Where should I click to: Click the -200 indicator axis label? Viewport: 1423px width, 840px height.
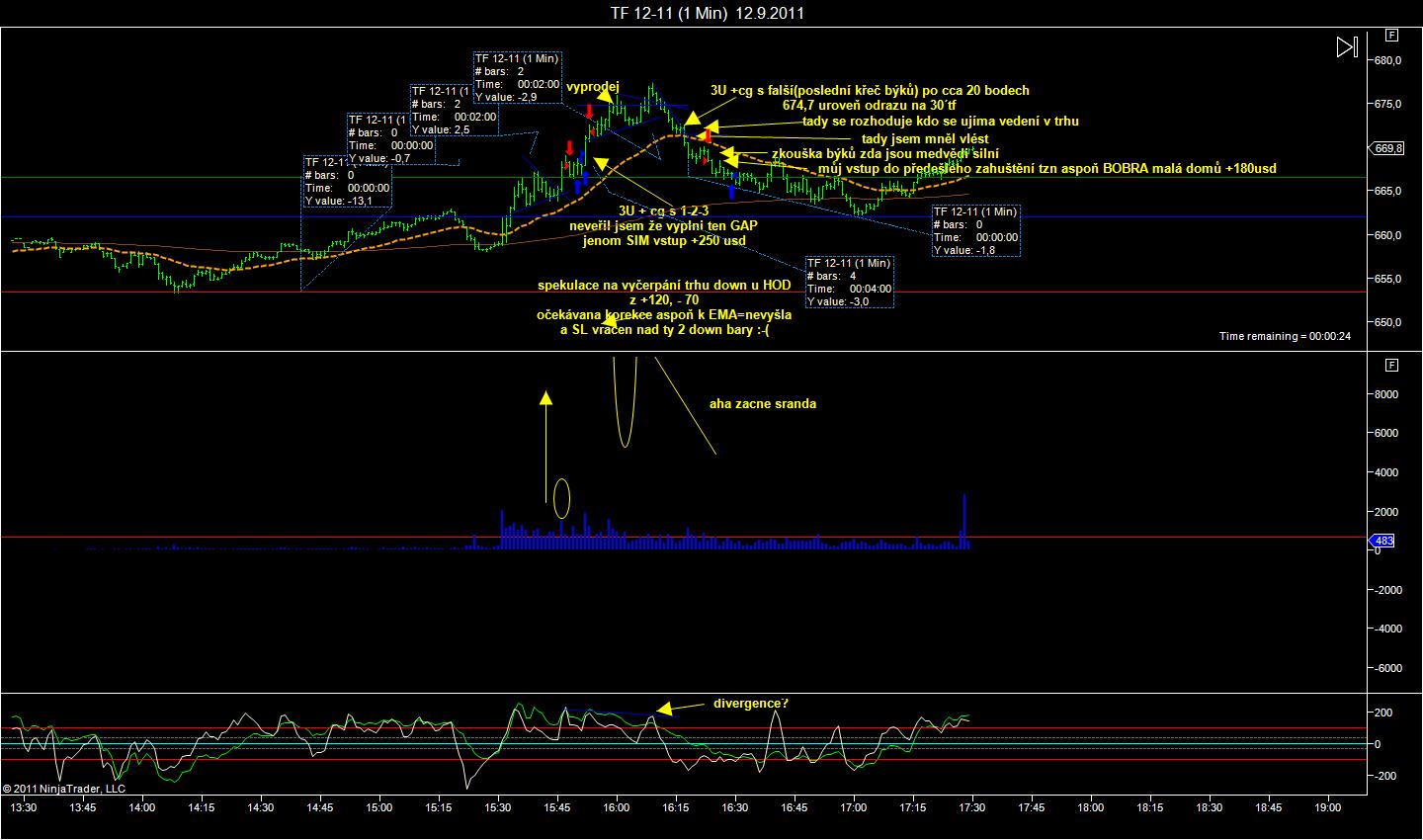pyautogui.click(x=1383, y=776)
